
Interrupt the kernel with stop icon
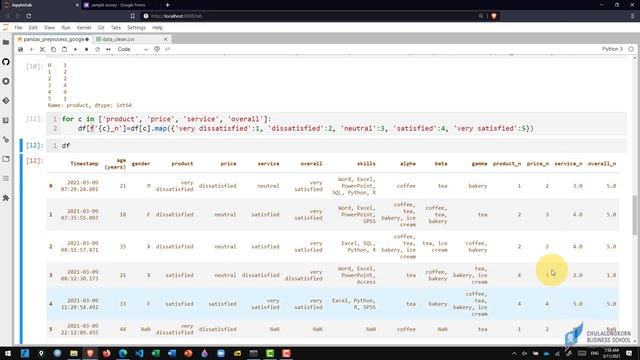click(x=87, y=49)
